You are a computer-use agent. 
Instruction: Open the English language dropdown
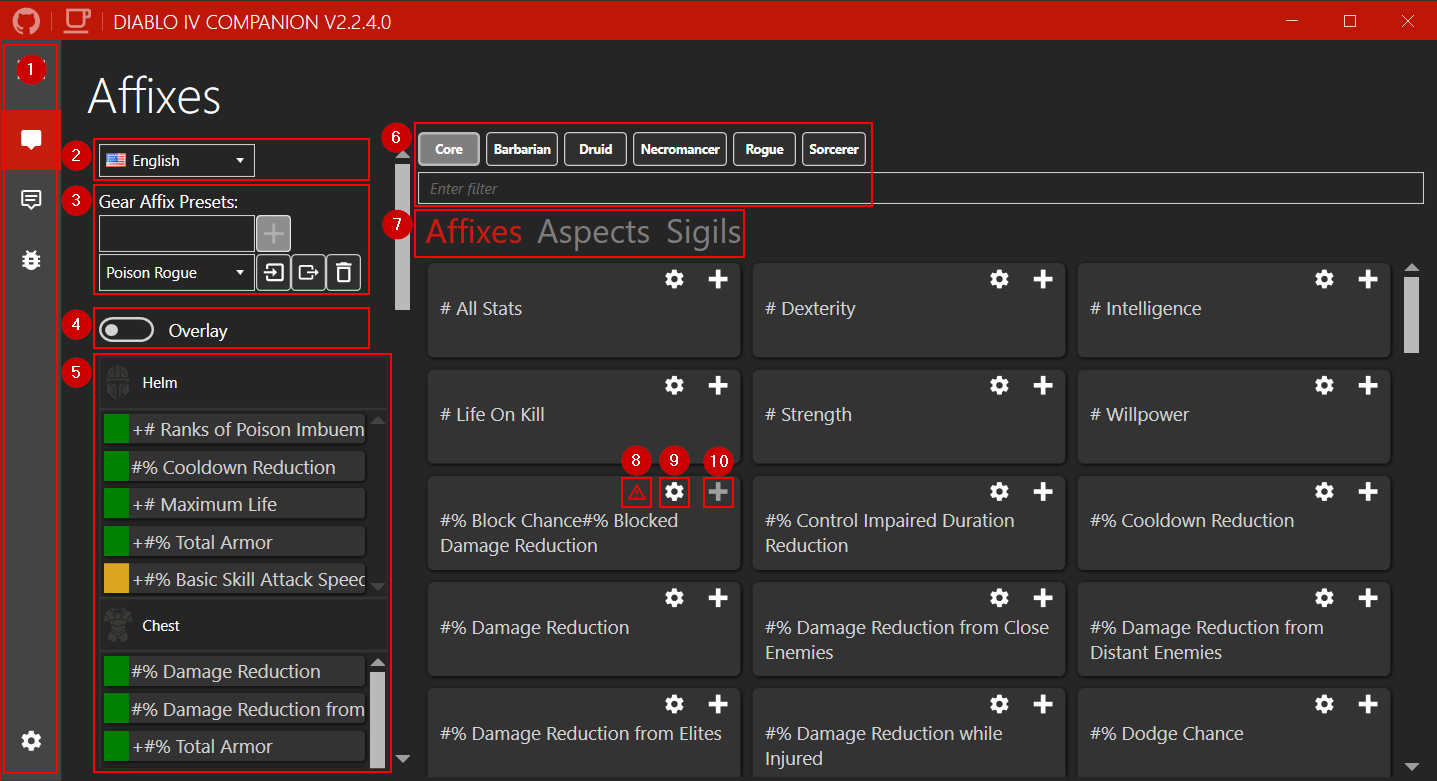(x=175, y=160)
